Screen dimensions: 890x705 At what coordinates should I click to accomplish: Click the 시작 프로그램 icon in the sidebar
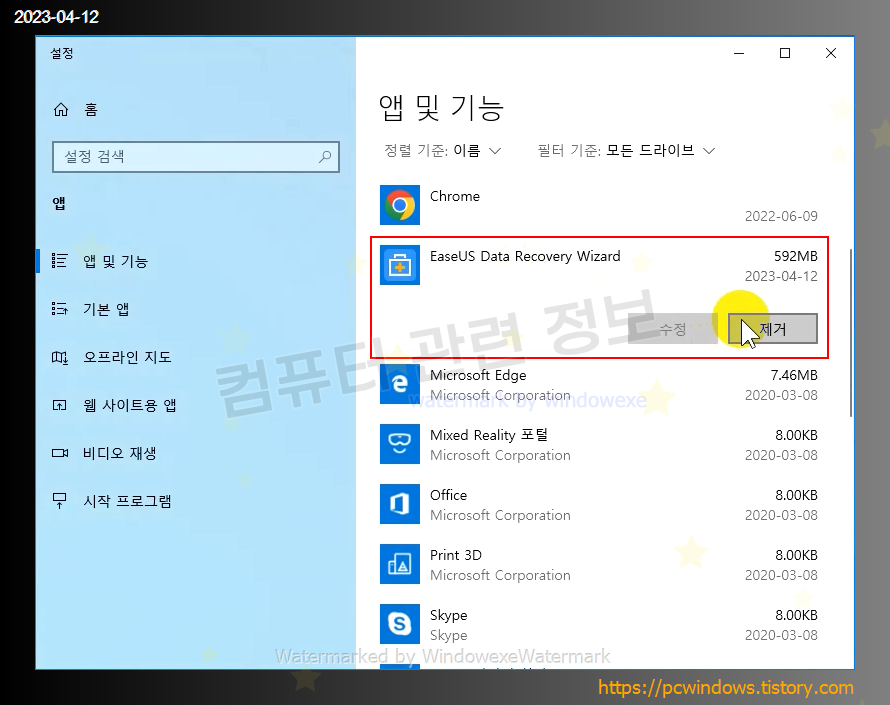(x=59, y=501)
